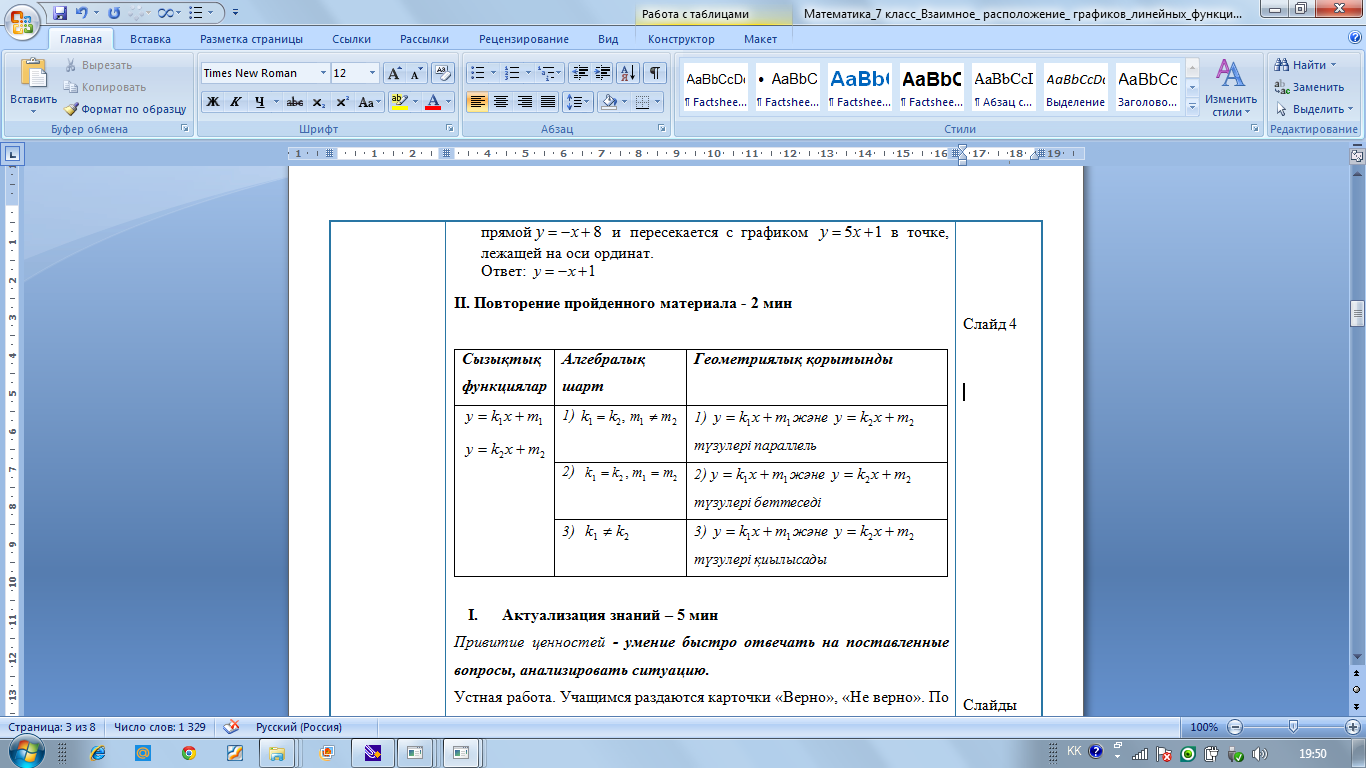Sort text with the A-Я sort icon
Screen dimensions: 1366x768
coord(629,73)
